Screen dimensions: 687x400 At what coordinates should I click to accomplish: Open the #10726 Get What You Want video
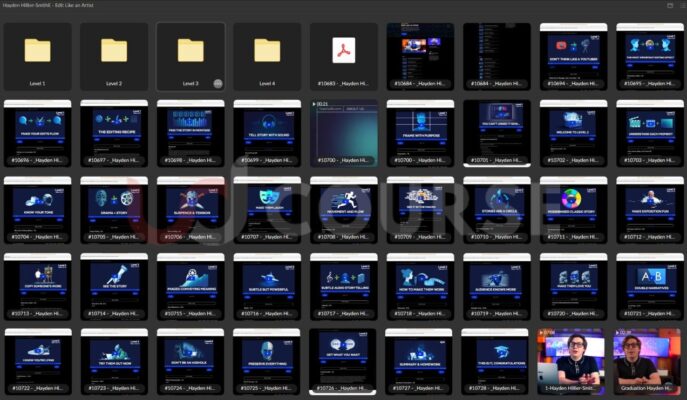[343, 358]
